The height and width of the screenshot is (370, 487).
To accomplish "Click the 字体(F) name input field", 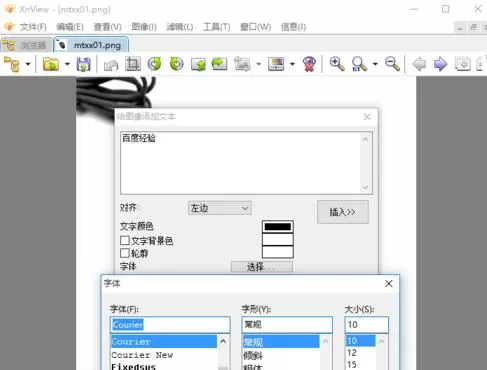I will click(170, 325).
